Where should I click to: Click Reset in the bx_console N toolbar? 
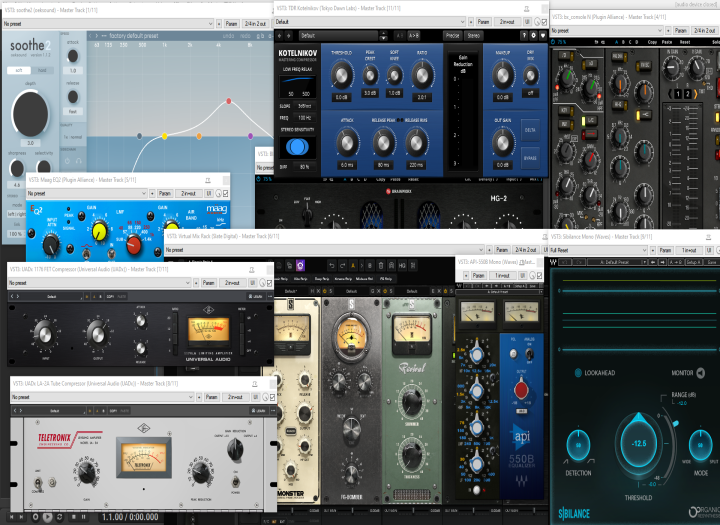(x=685, y=42)
